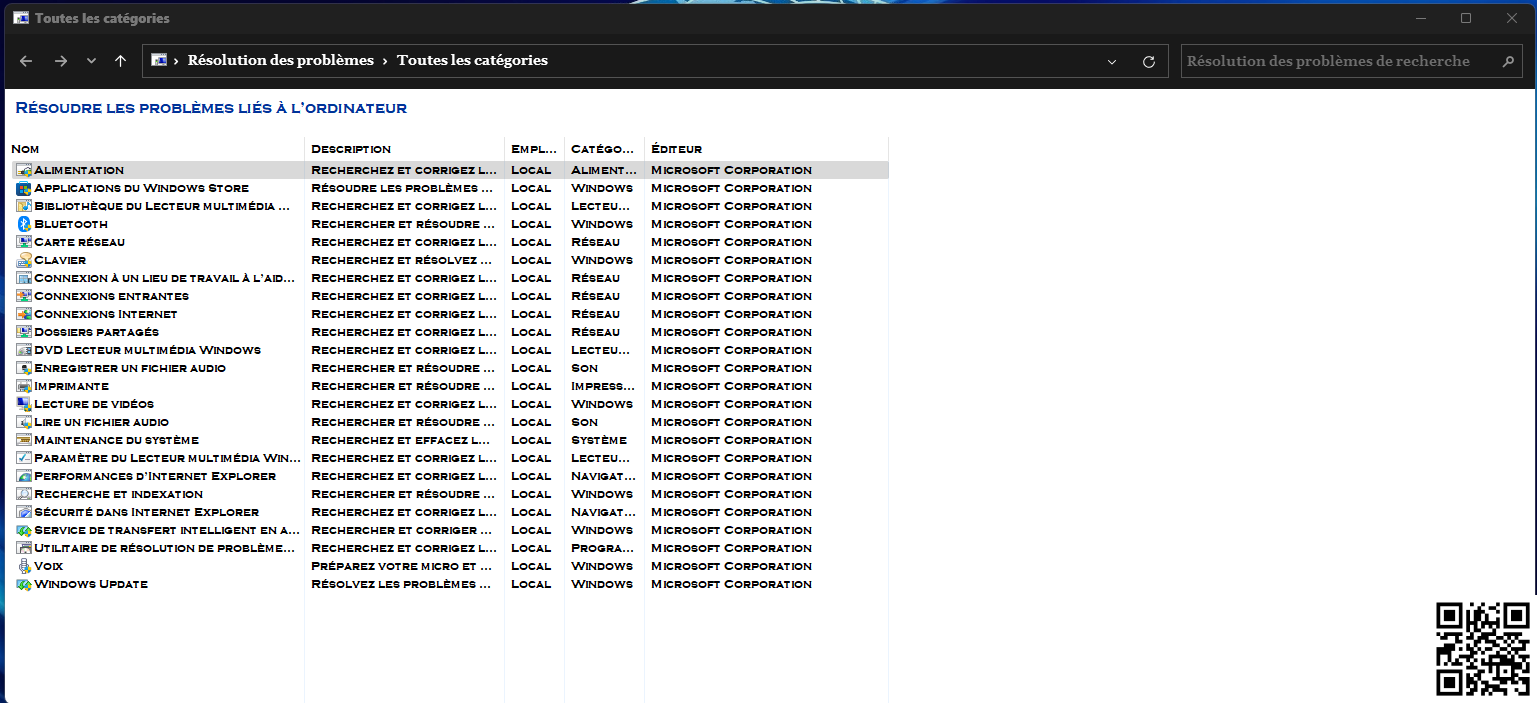
Task: Expand the chevron before Toutes les catégories
Action: click(385, 61)
